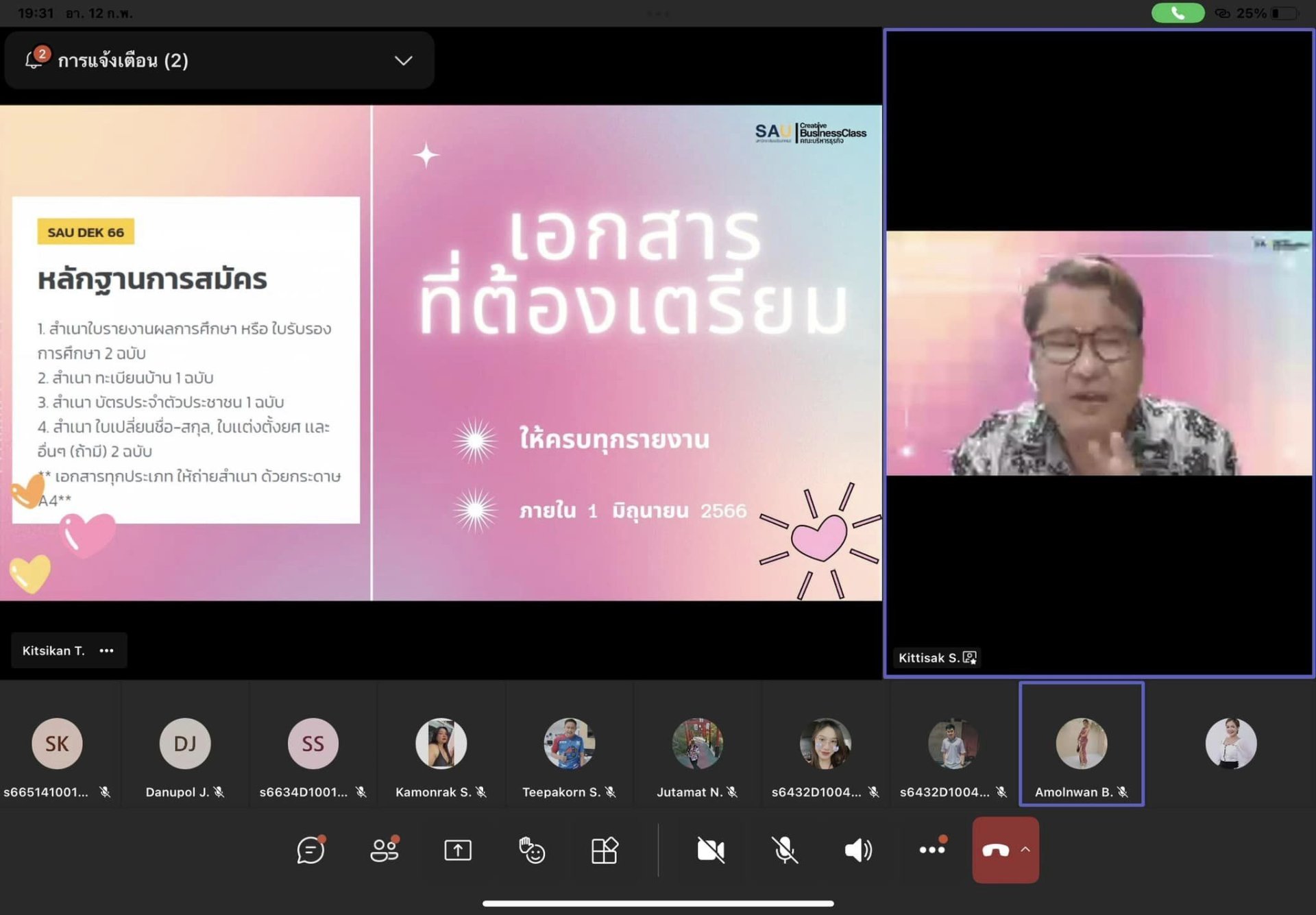This screenshot has height=915, width=1316.
Task: Click muted mic icon beside Amolnwan B.
Action: 1122,792
